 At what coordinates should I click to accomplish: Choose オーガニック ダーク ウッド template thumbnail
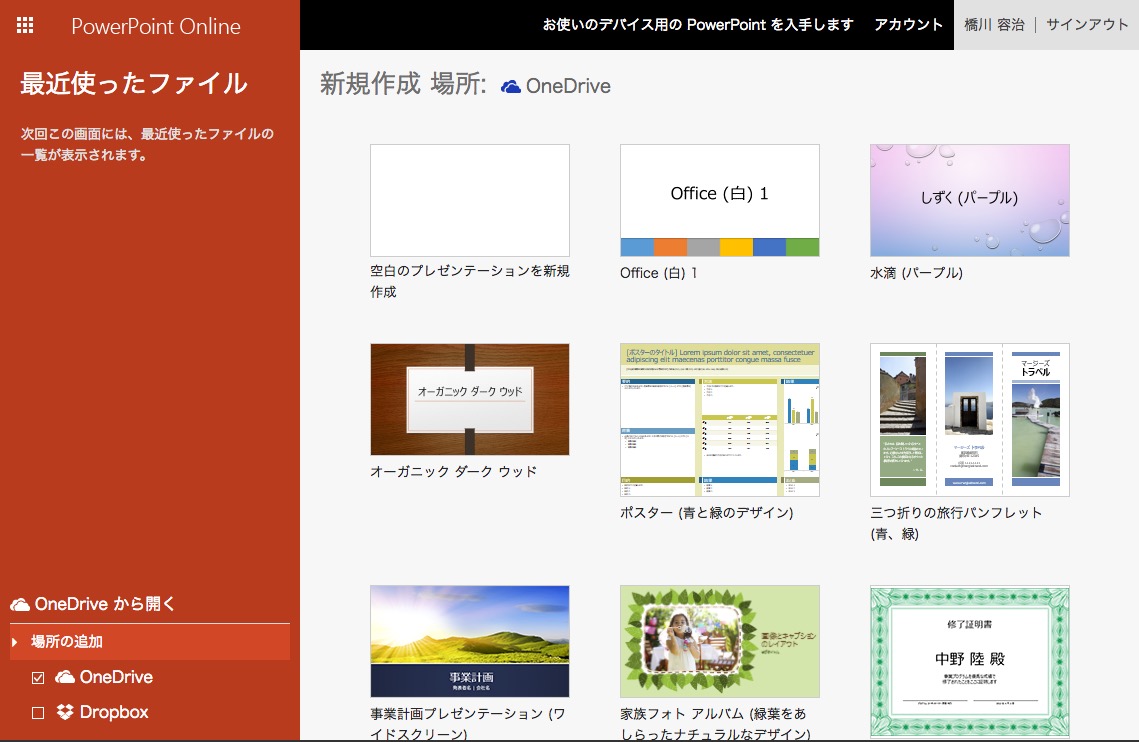coord(470,400)
